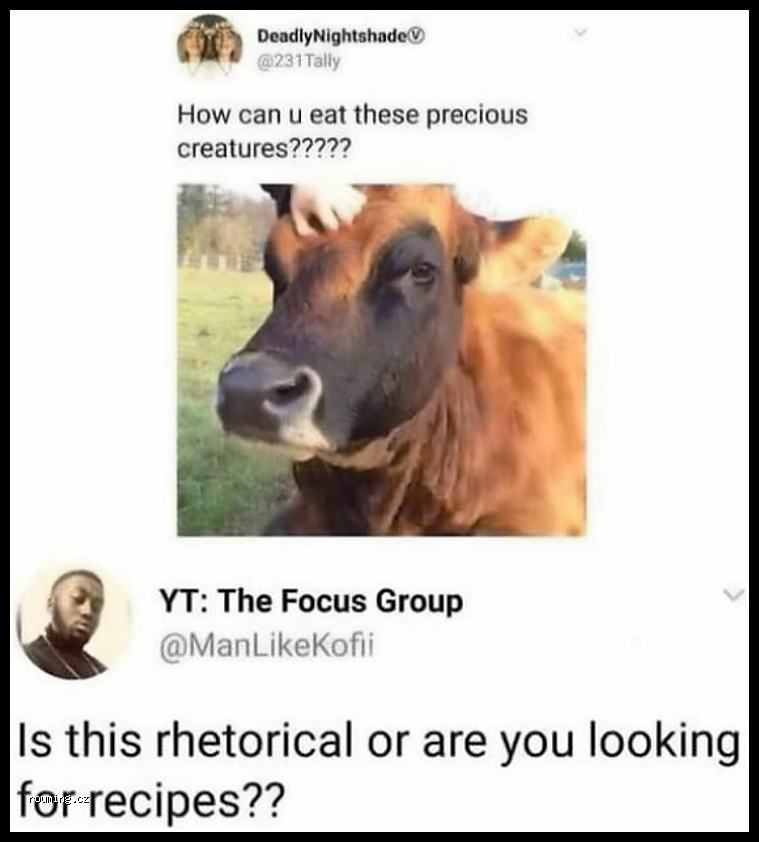Expand the chevron on The Focus Group reply
This screenshot has width=759, height=842.
(733, 594)
